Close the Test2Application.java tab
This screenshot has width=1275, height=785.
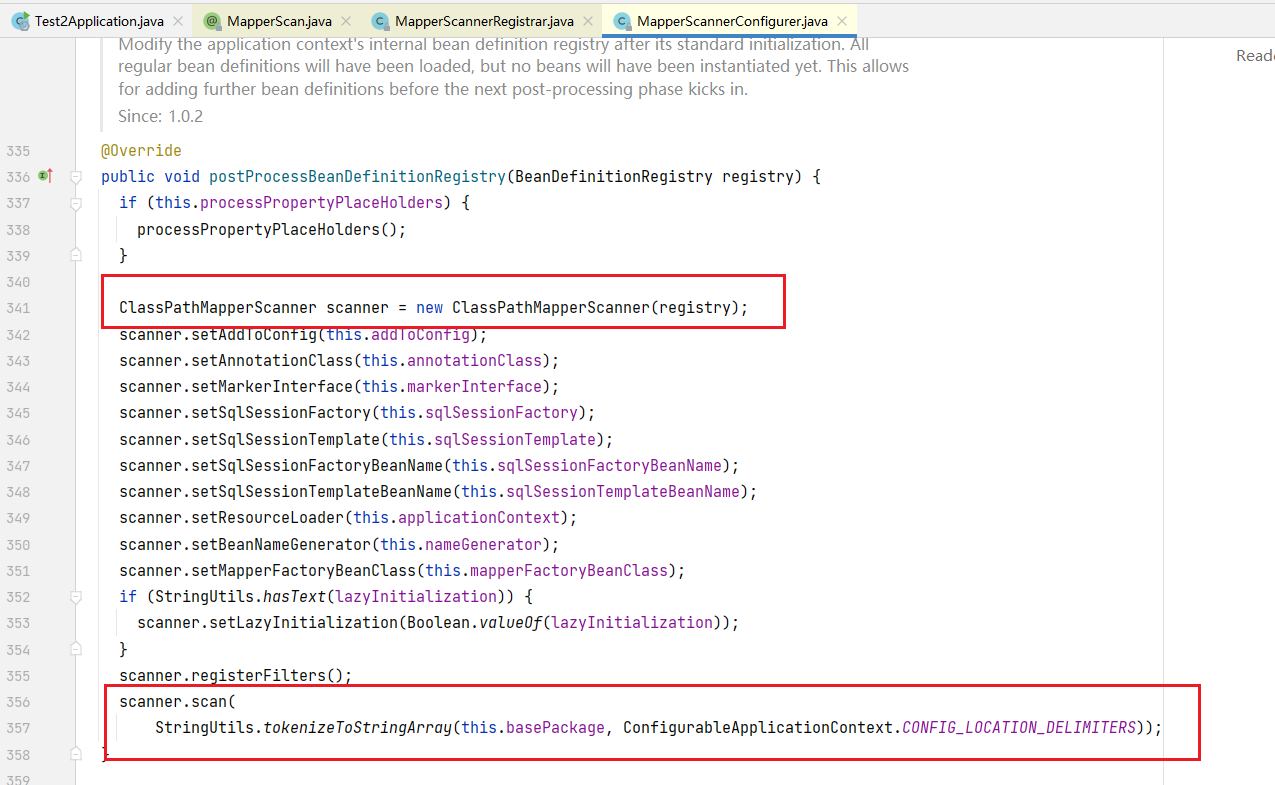point(176,21)
